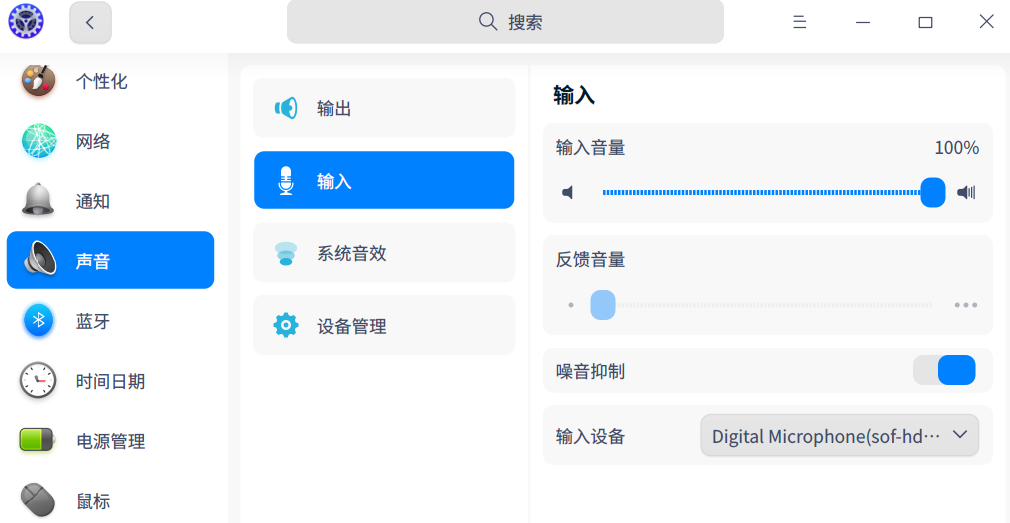Click the 个性化 palette icon
The image size is (1010, 523).
click(39, 81)
